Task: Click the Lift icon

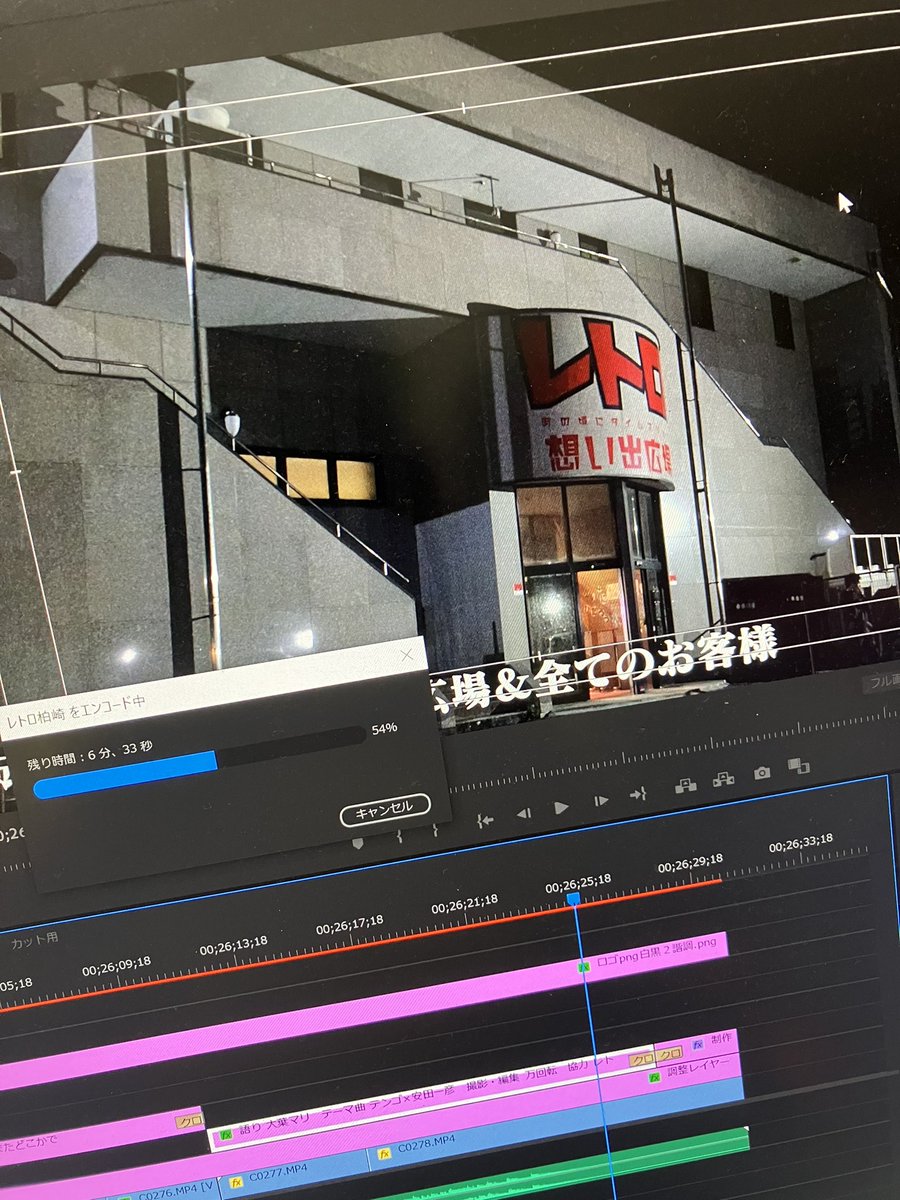Action: tap(686, 785)
